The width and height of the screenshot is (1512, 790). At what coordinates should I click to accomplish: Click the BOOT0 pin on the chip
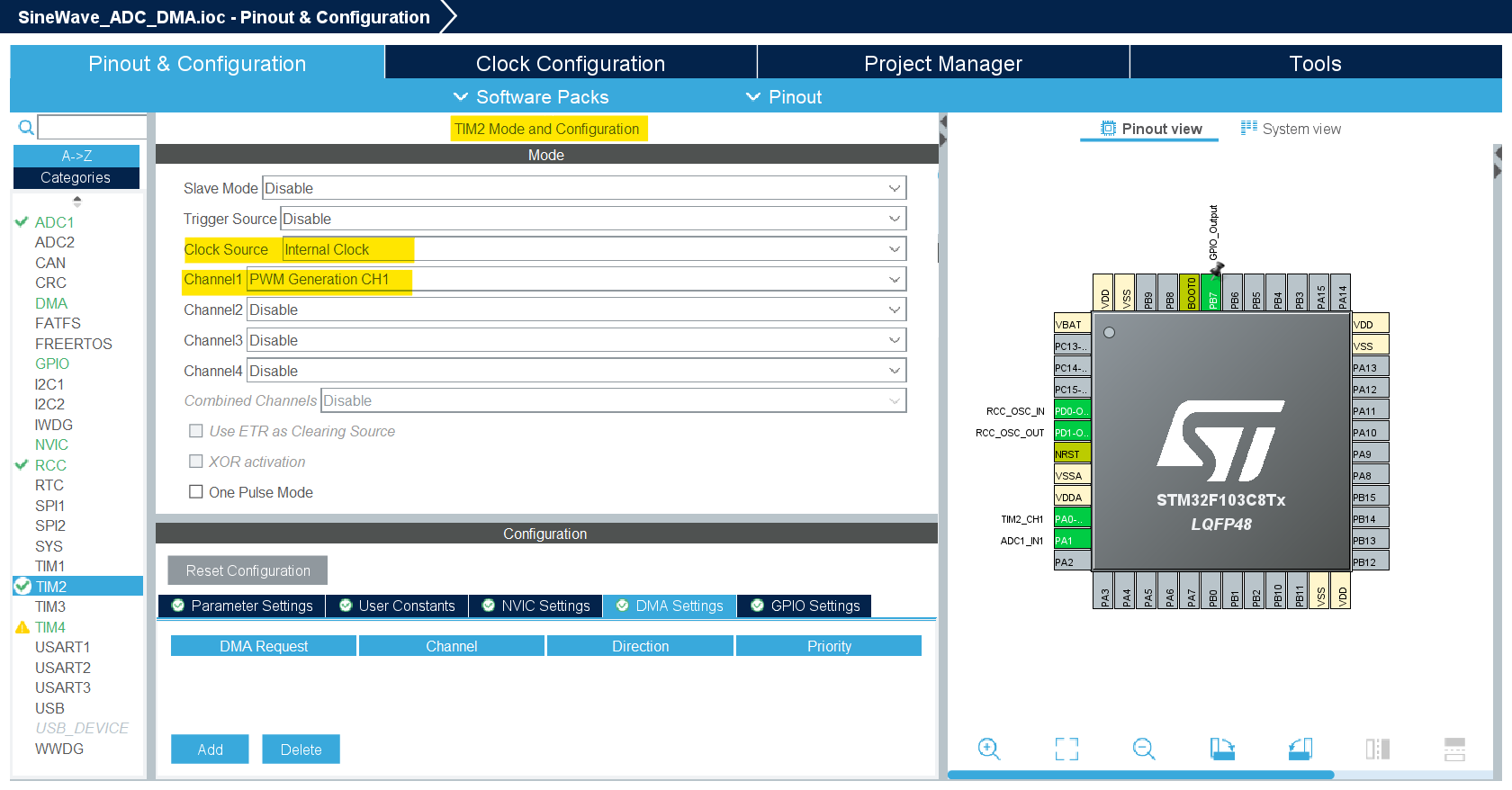pyautogui.click(x=1191, y=292)
